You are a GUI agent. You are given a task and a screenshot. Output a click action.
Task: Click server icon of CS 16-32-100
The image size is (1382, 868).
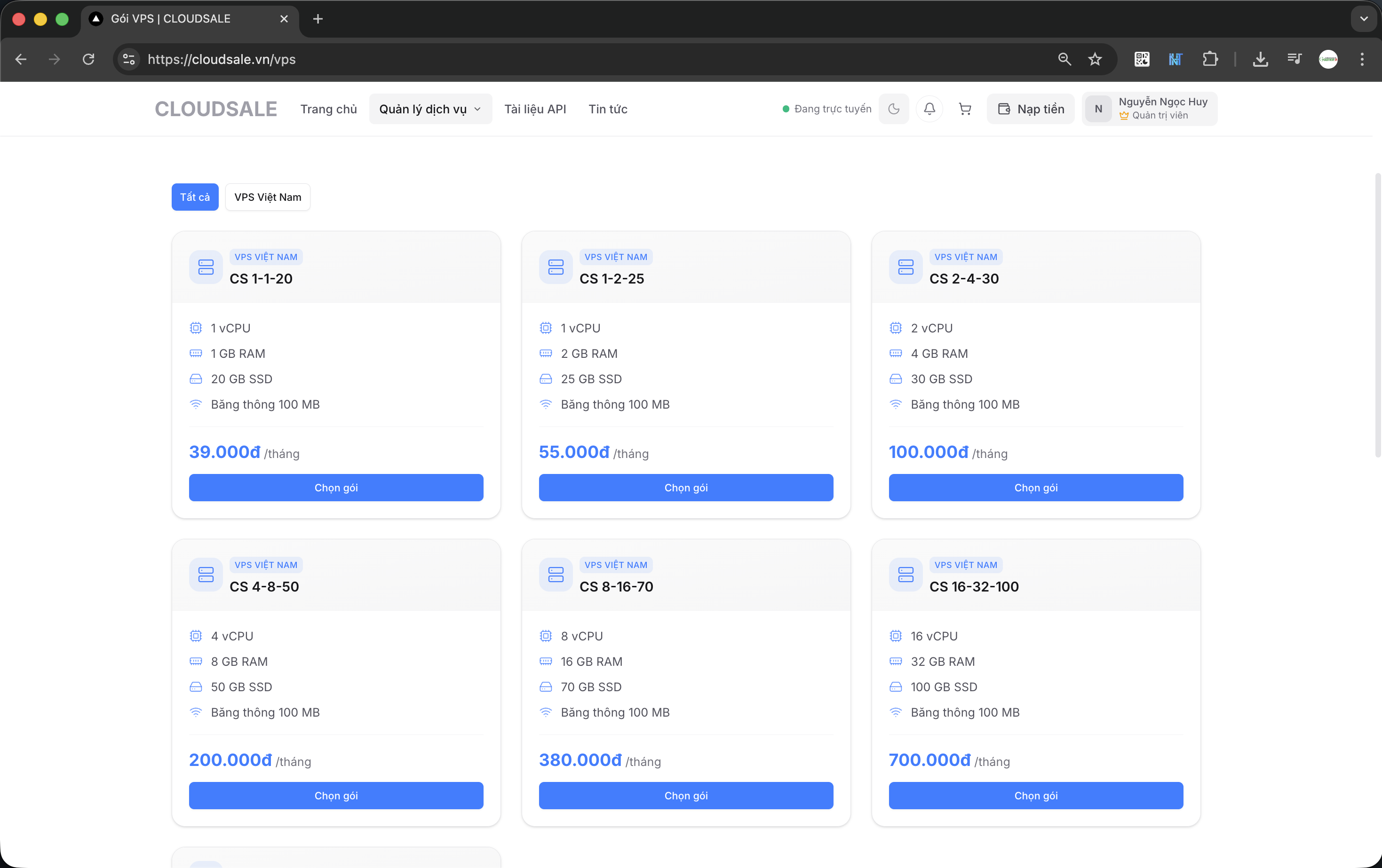905,575
